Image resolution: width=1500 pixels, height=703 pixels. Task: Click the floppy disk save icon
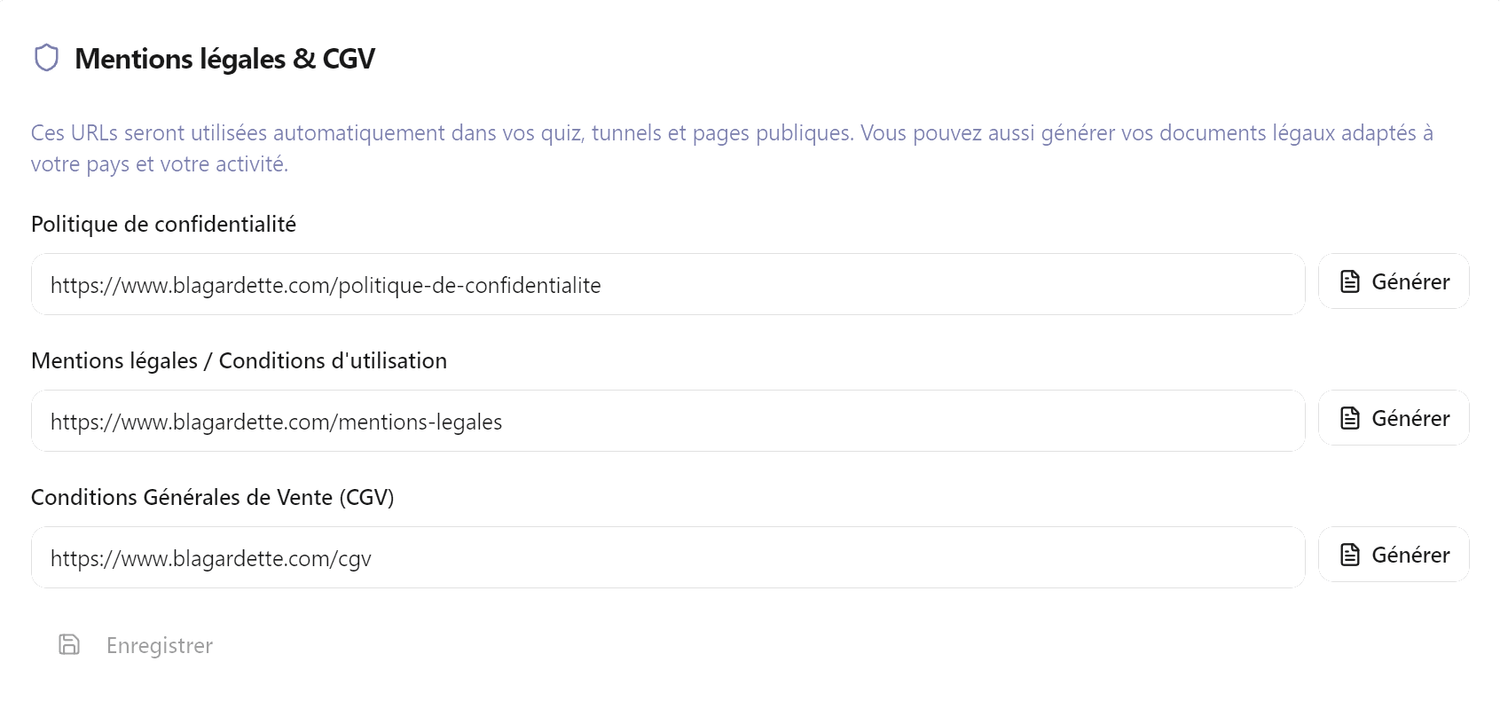point(69,645)
